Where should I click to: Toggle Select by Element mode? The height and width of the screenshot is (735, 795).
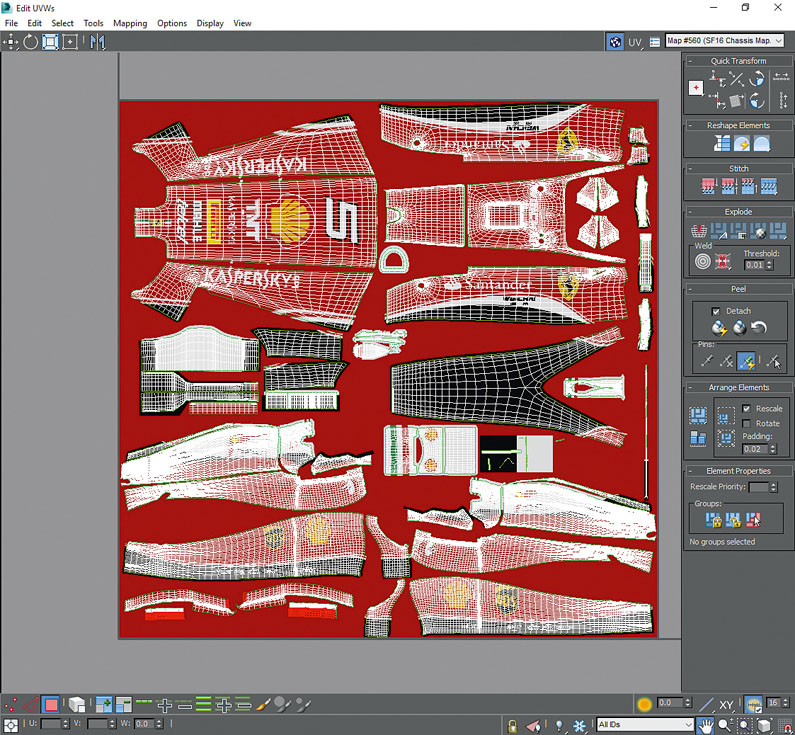point(77,705)
